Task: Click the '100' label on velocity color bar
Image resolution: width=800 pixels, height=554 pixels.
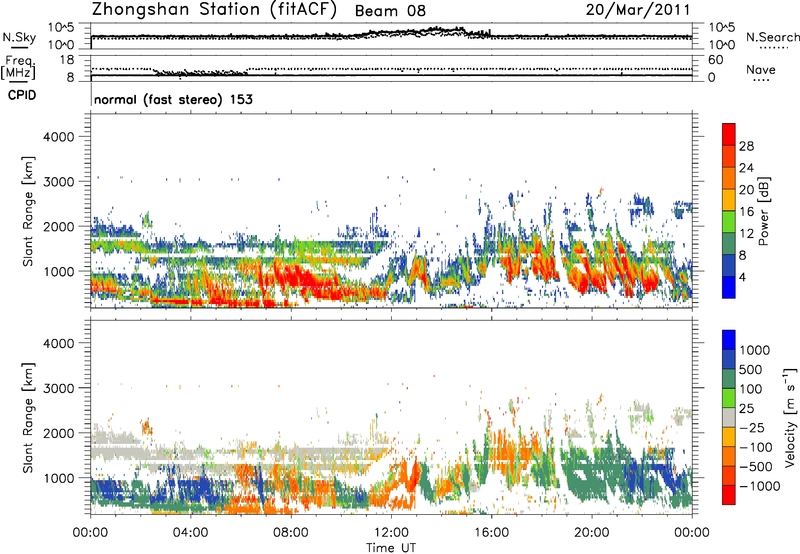Action: [x=753, y=389]
